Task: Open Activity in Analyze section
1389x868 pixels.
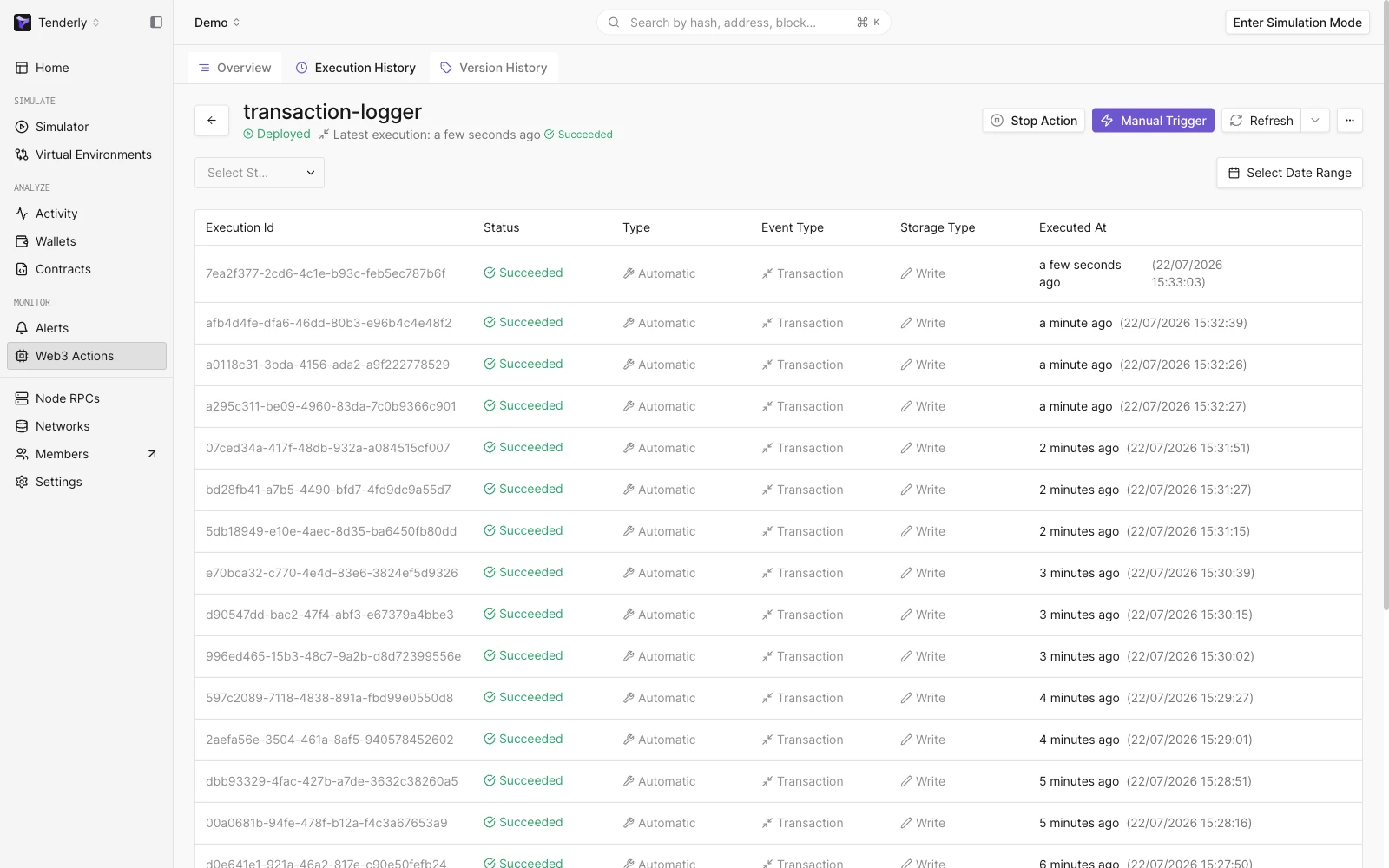Action: (87, 214)
